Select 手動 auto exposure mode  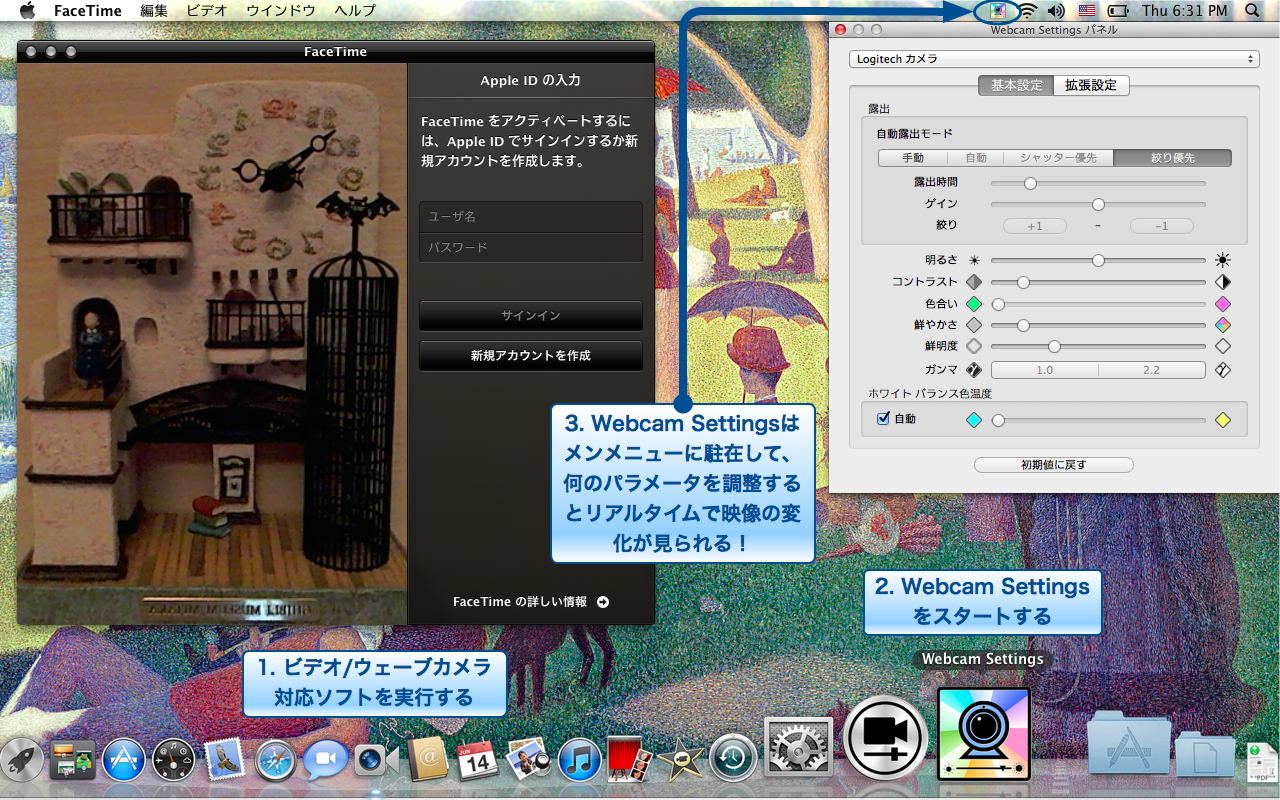pyautogui.click(x=913, y=158)
